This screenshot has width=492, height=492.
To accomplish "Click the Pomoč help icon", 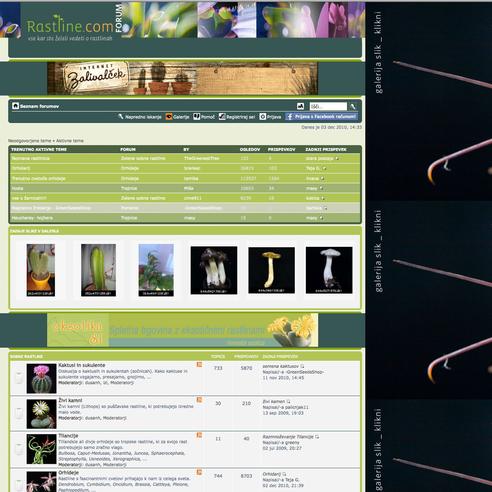I will 196,116.
